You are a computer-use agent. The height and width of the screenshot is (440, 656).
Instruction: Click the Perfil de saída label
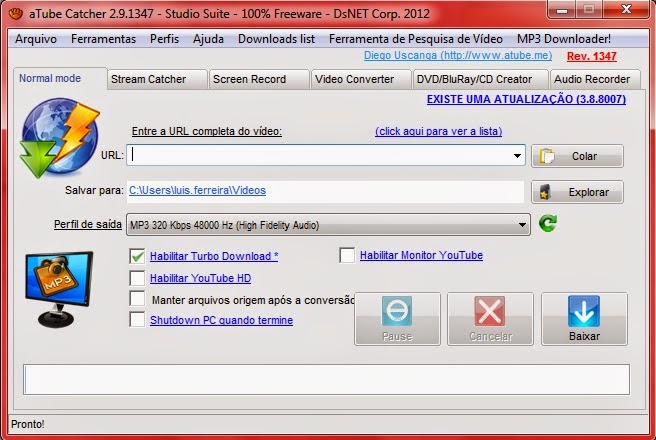pos(88,224)
